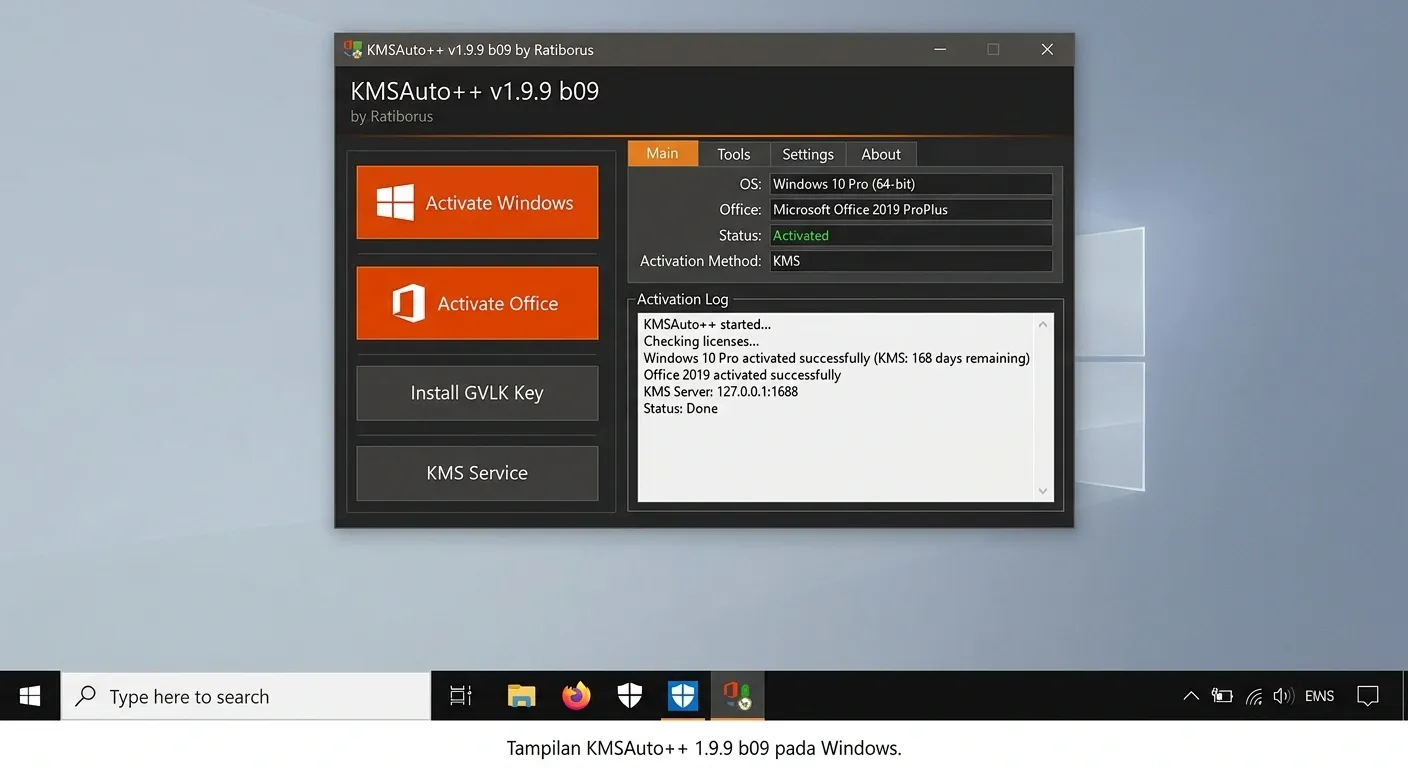The image size is (1408, 768).
Task: Switch to the Tools tab
Action: [733, 154]
